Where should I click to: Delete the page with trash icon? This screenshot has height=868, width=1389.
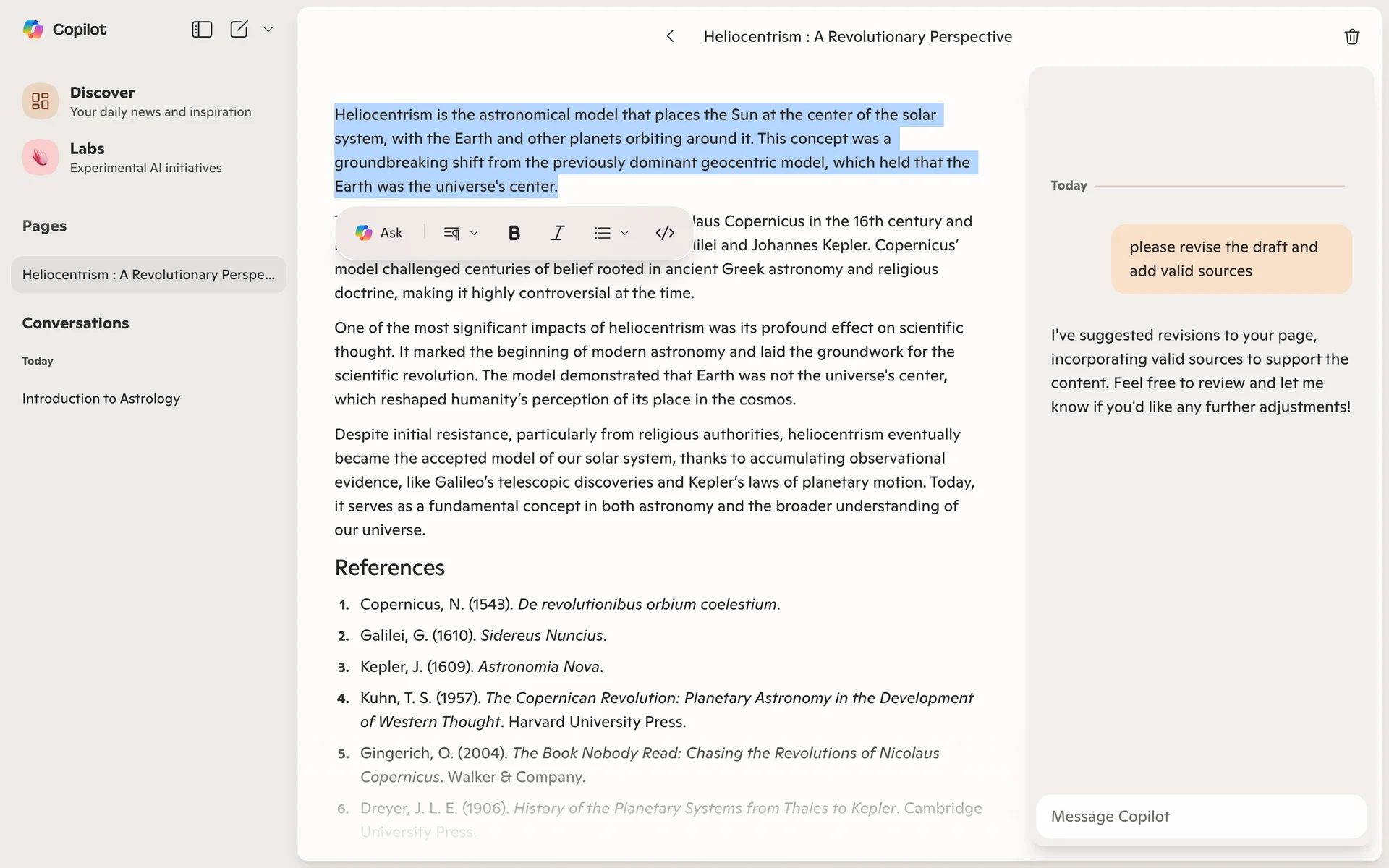1351,36
